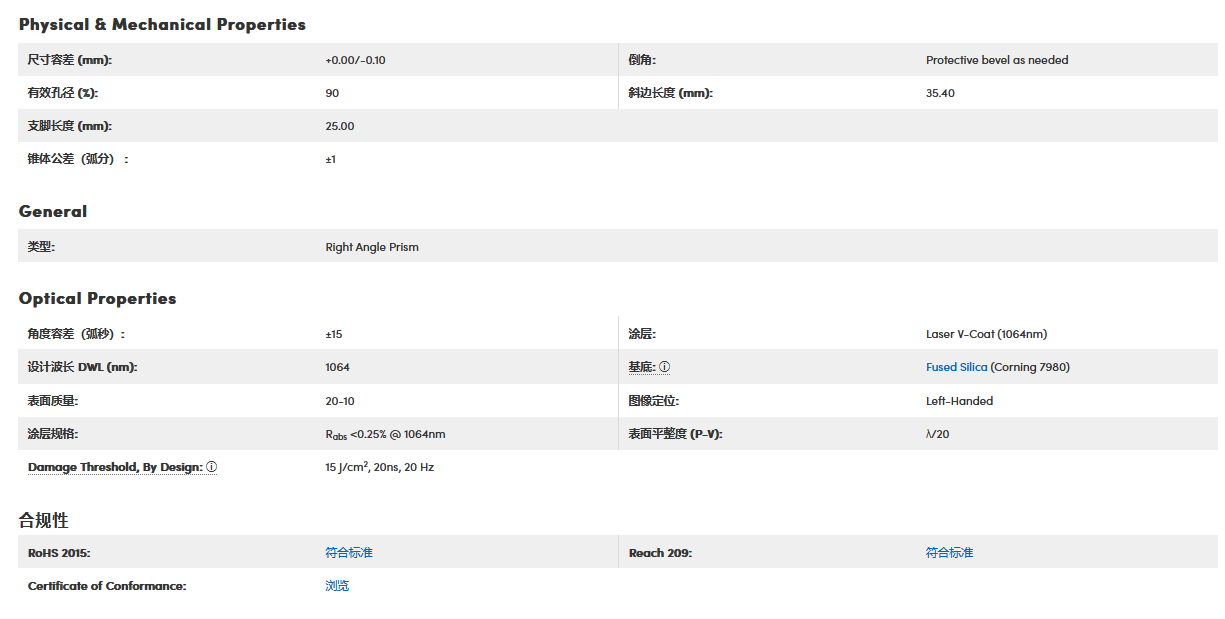Click the Optical Properties heading
Viewport: 1225px width, 619px height.
[97, 298]
